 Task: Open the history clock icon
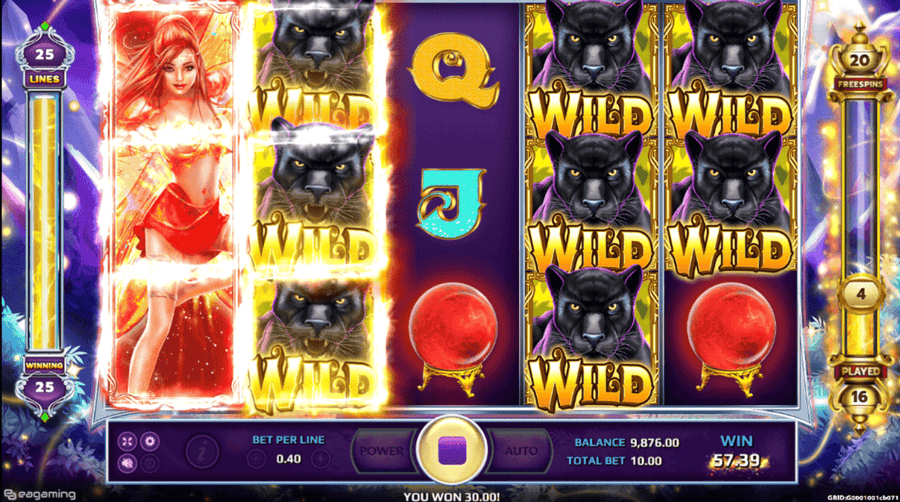pyautogui.click(x=150, y=463)
